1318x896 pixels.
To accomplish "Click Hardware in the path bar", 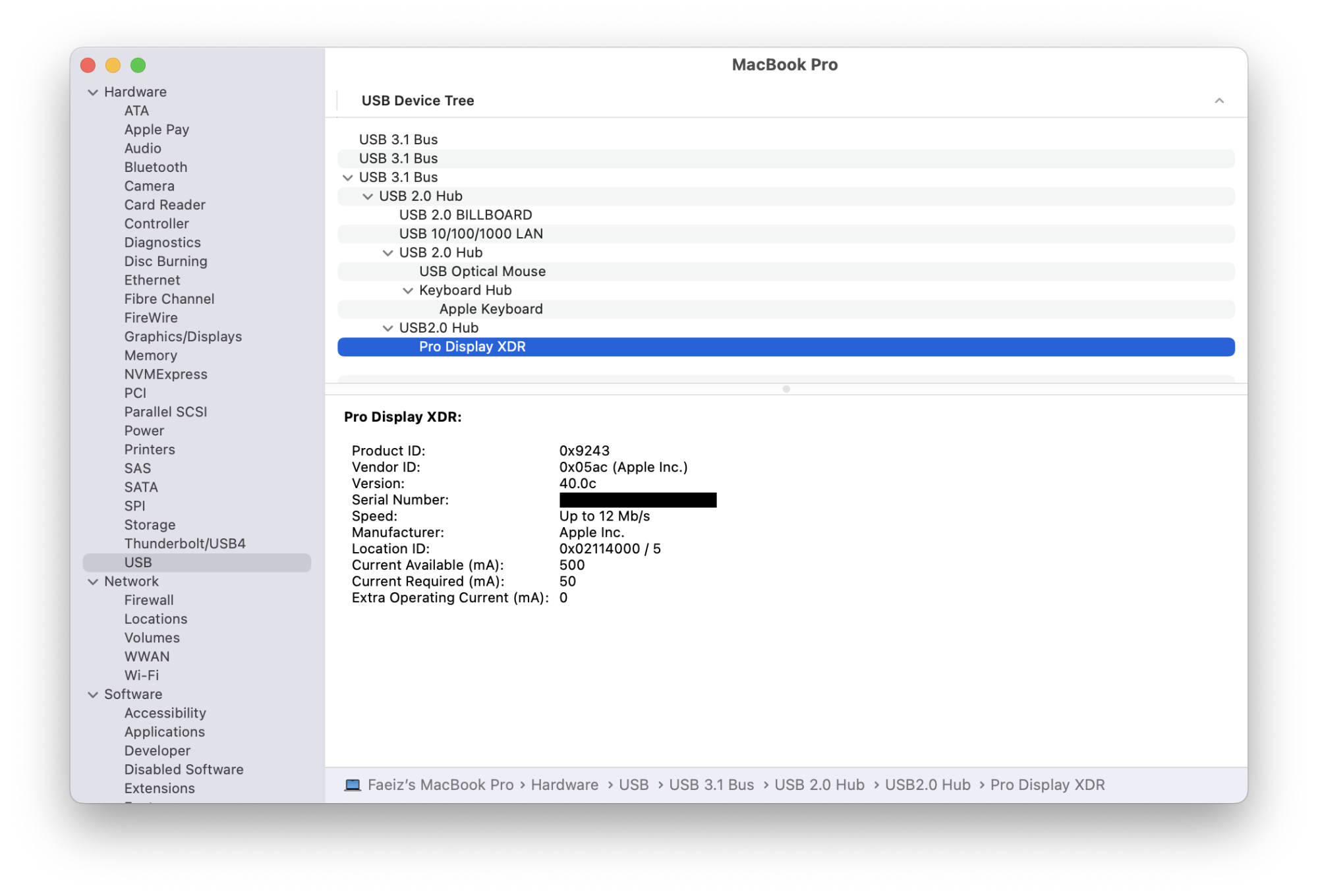I will coord(564,785).
